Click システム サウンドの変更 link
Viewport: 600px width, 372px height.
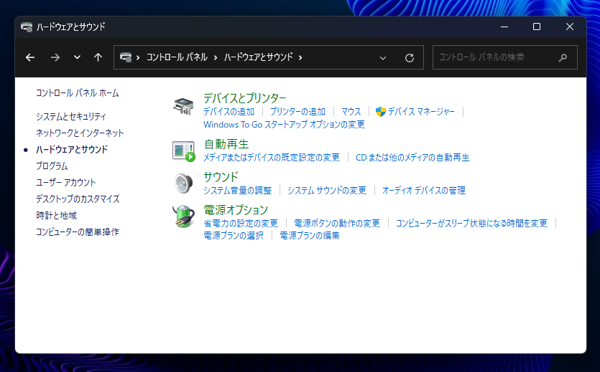pyautogui.click(x=327, y=190)
